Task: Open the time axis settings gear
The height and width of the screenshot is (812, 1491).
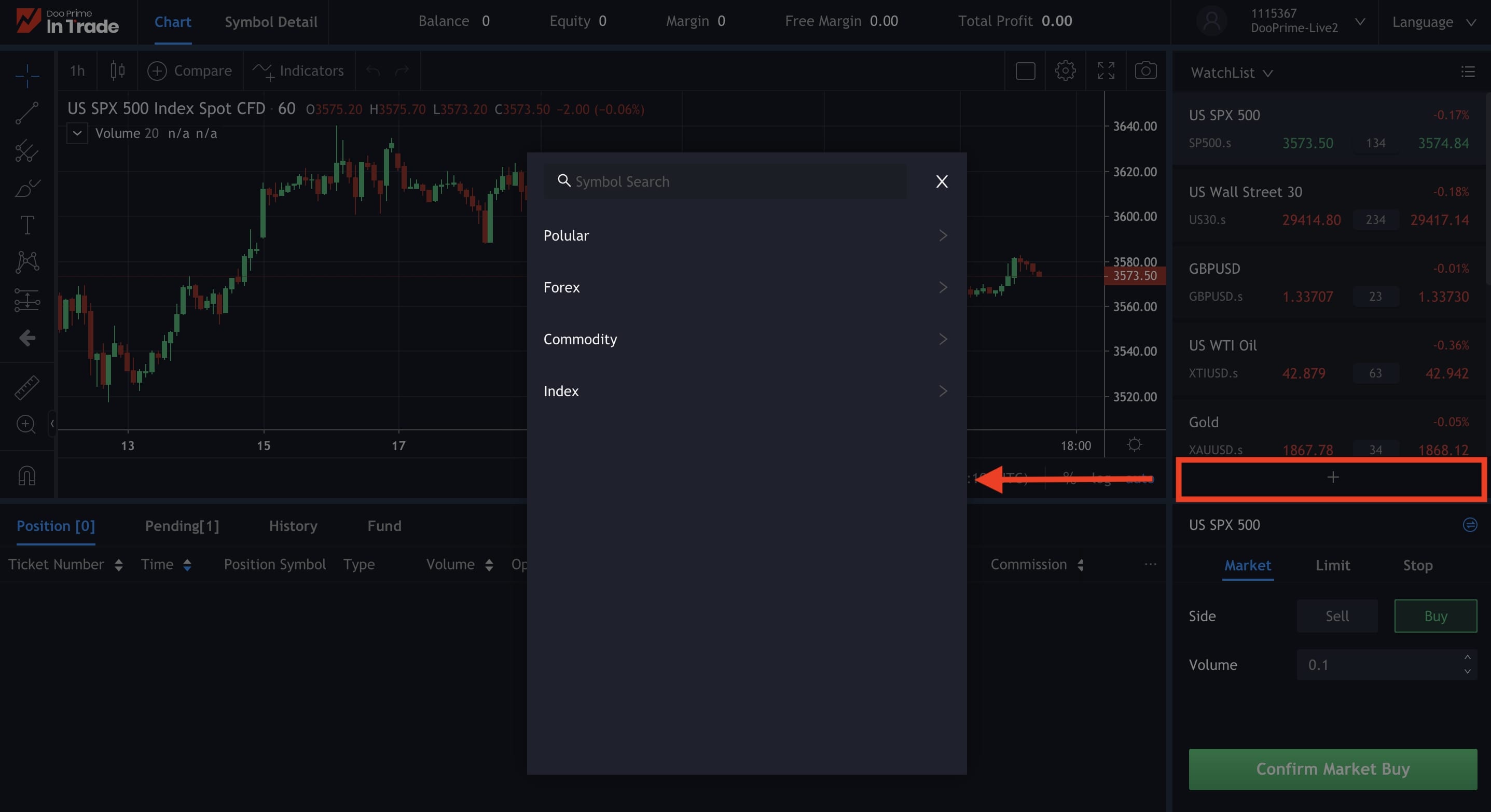Action: [x=1135, y=445]
